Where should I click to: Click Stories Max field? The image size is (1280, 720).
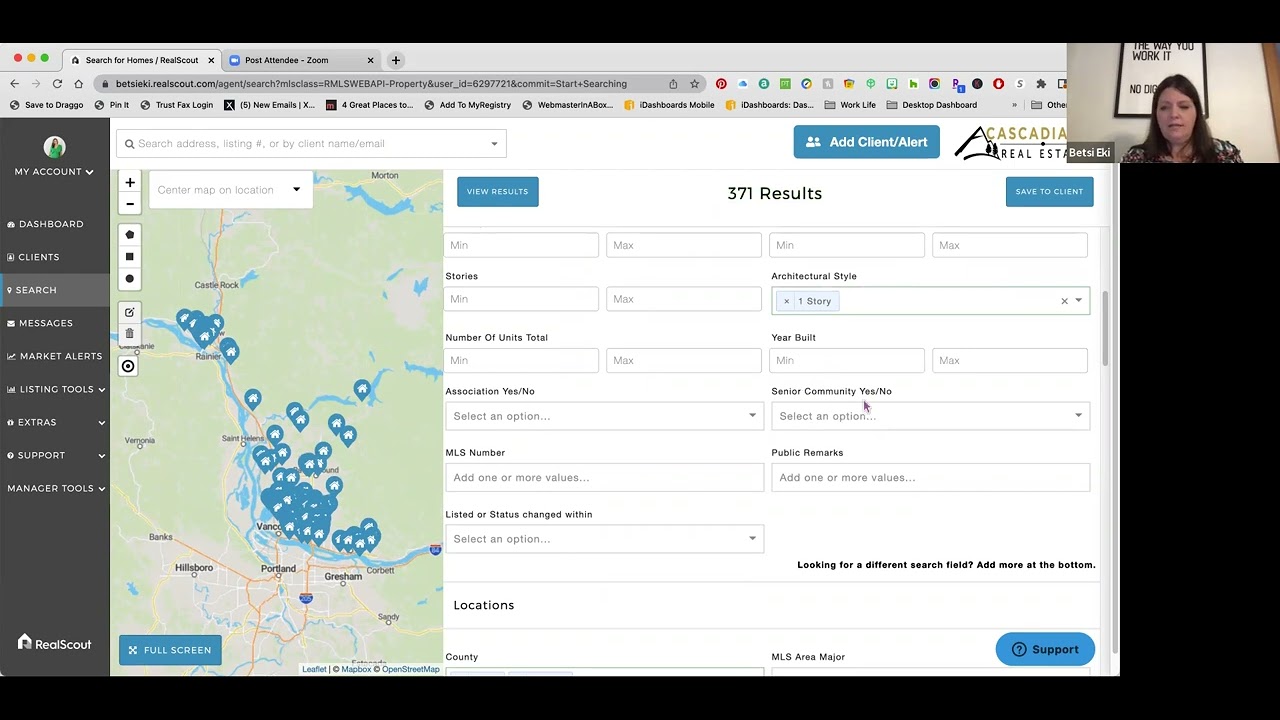click(684, 299)
